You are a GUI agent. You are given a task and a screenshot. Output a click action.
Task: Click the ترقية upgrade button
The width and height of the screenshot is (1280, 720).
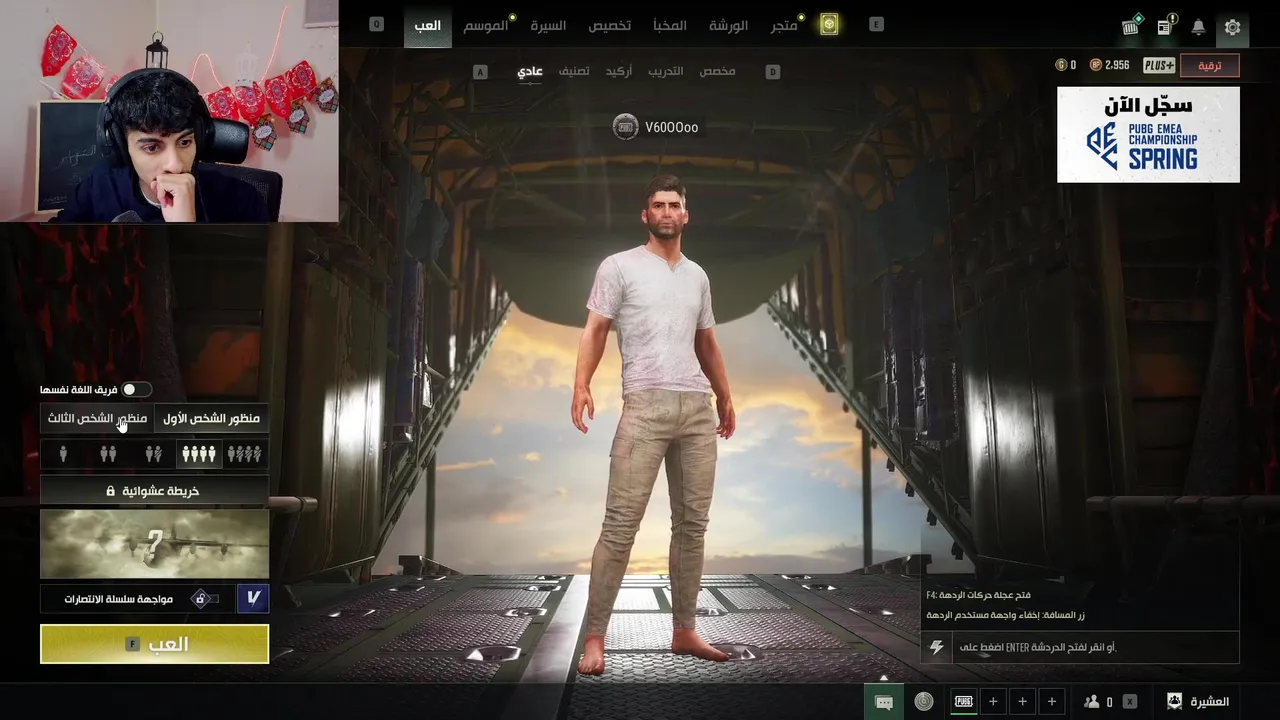pos(1210,65)
